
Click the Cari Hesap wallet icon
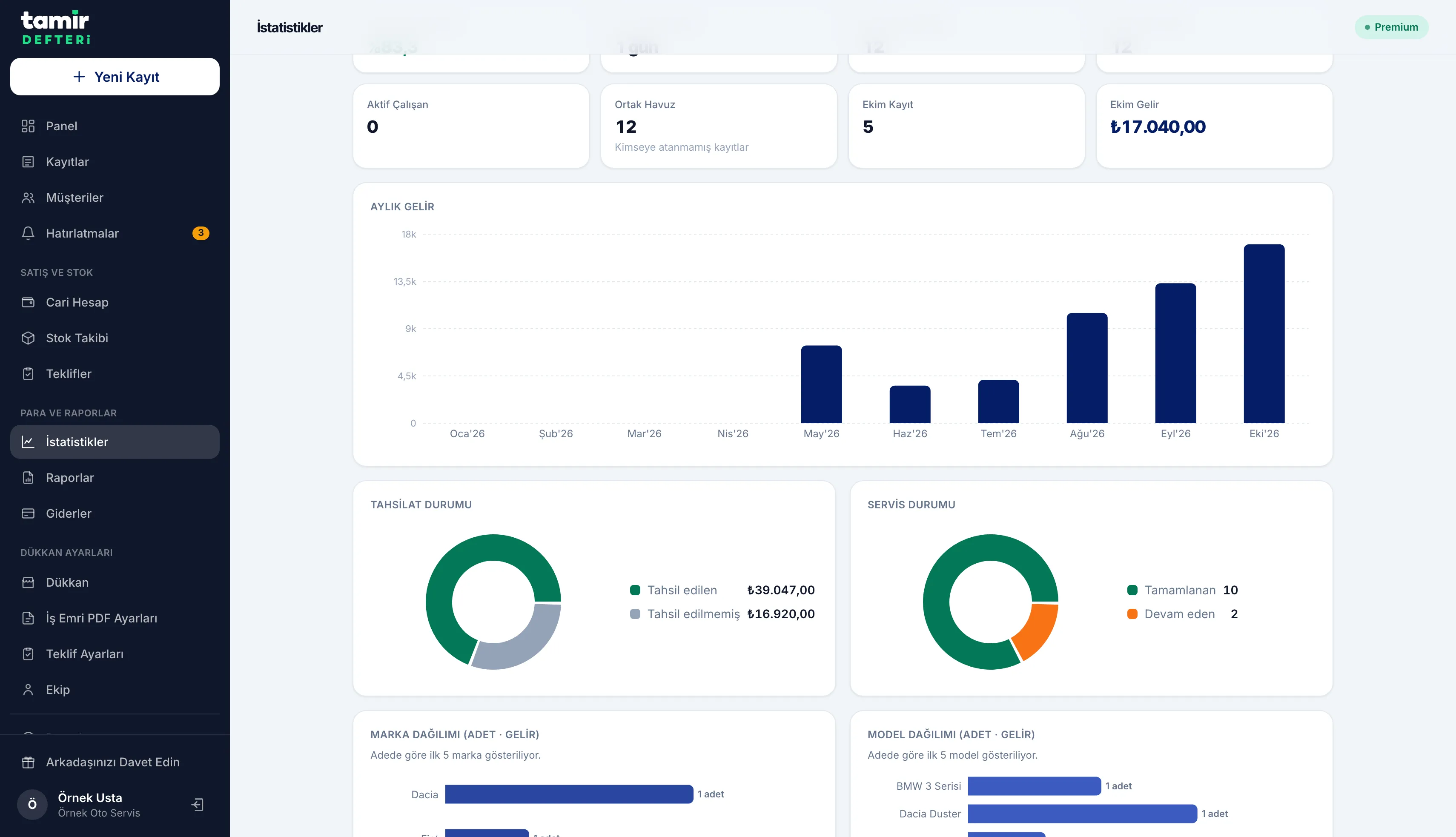28,302
